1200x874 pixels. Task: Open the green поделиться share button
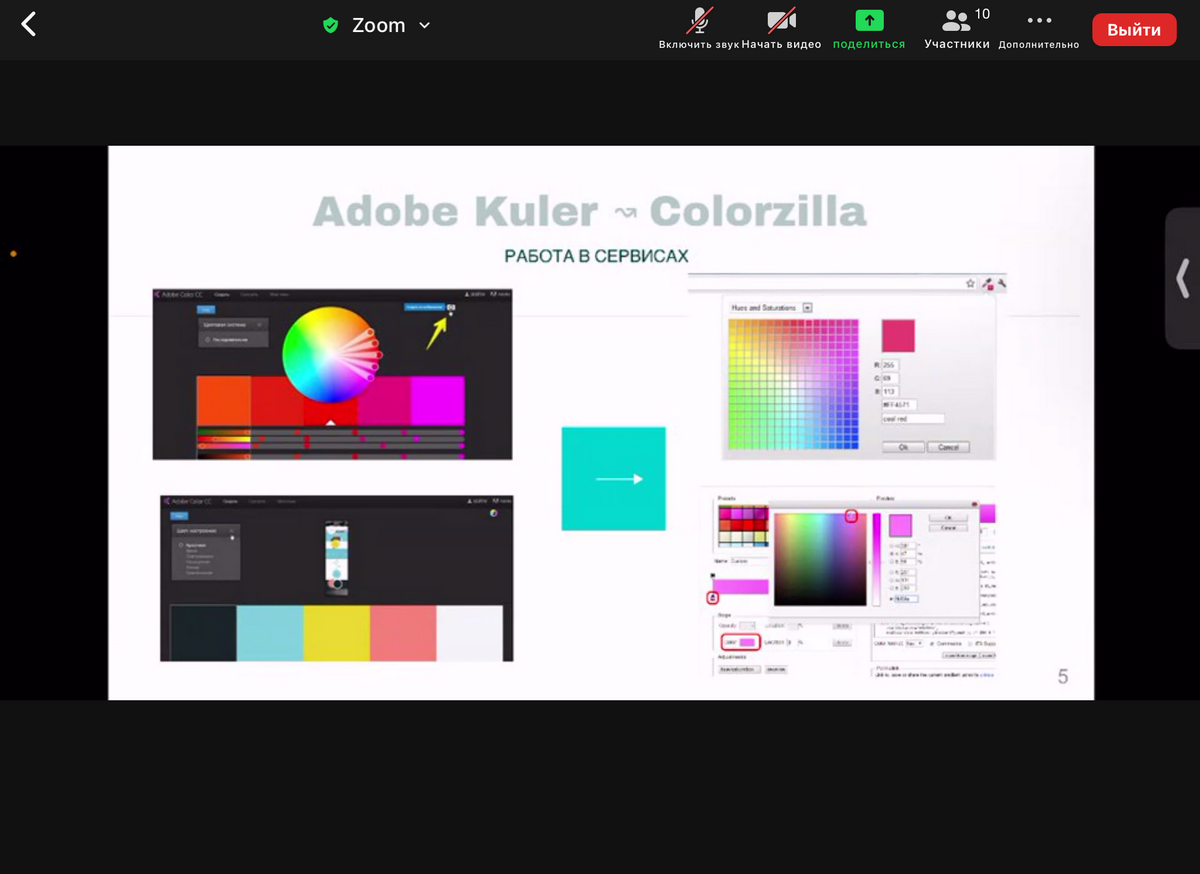point(869,28)
